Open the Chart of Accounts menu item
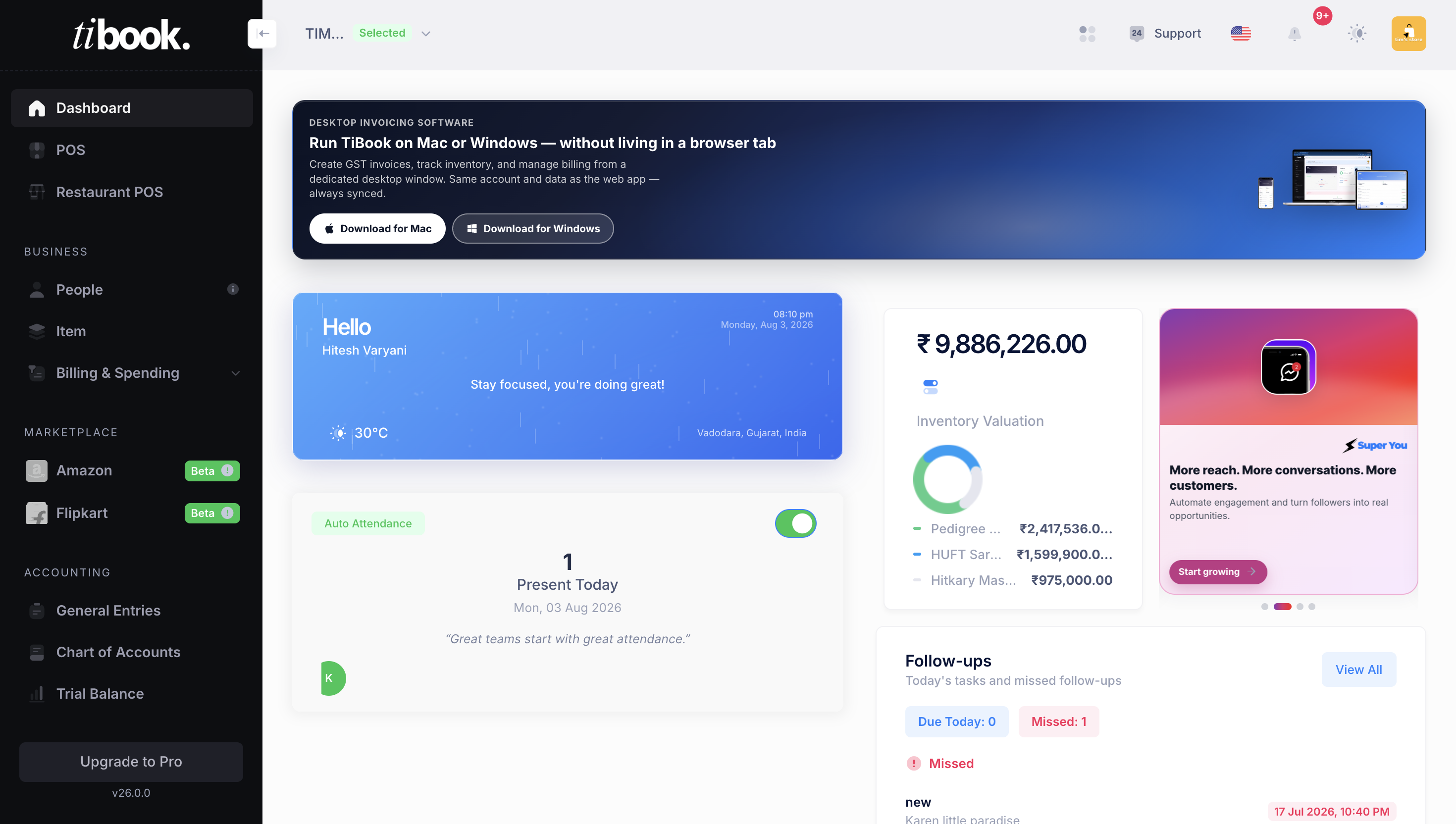This screenshot has width=1456, height=824. click(x=131, y=653)
